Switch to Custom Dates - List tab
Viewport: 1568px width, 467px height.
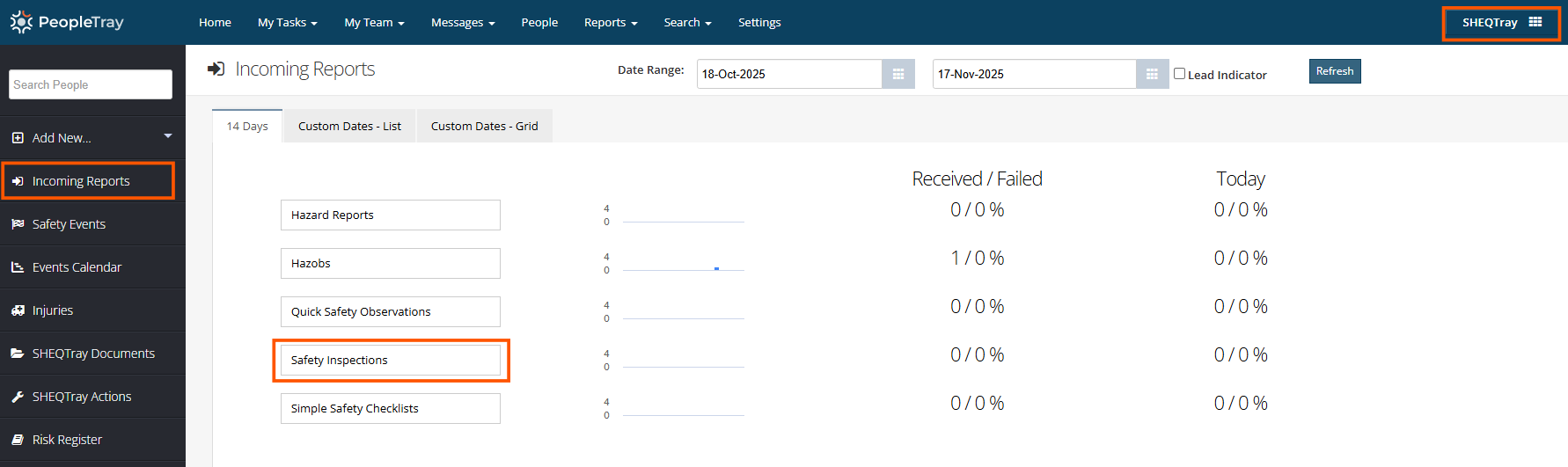[x=349, y=126]
